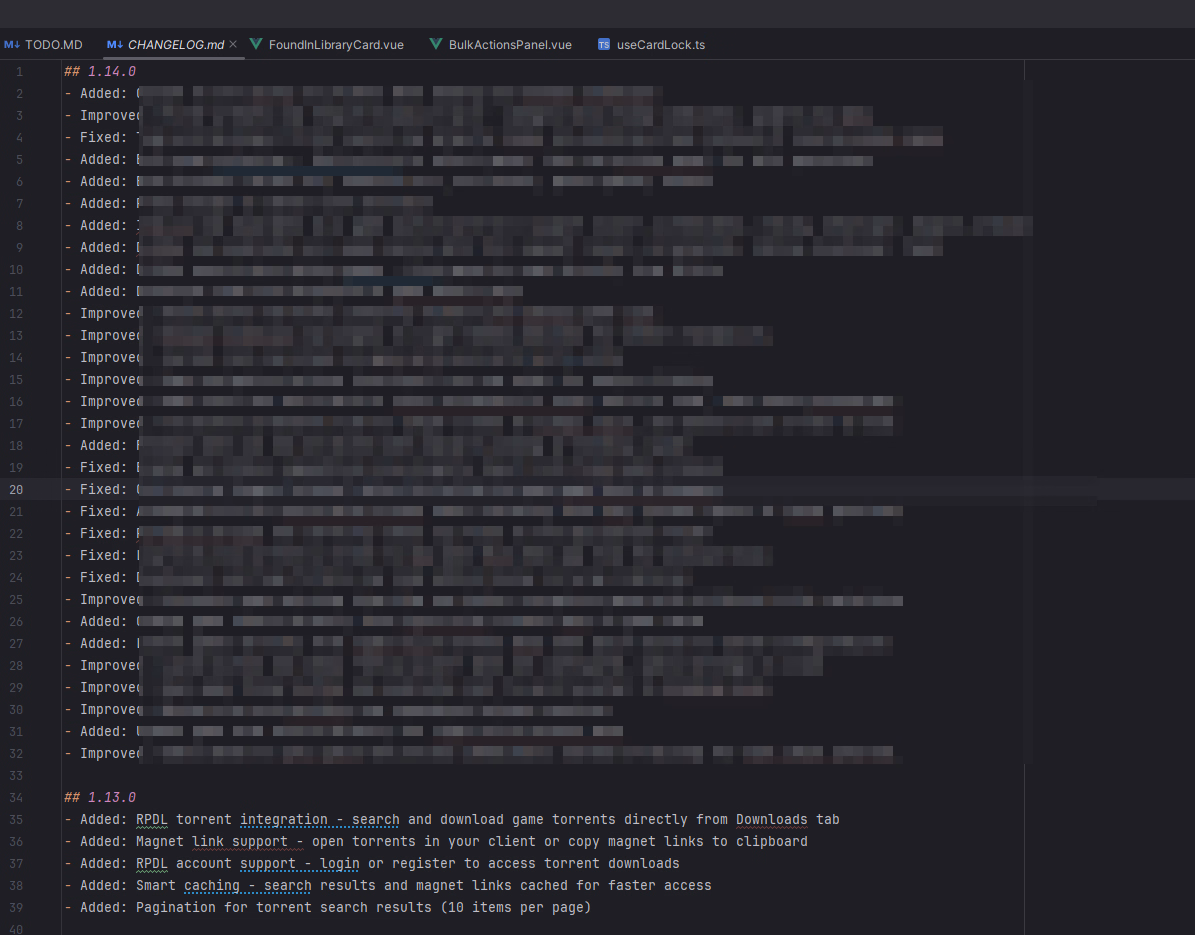Image resolution: width=1195 pixels, height=935 pixels.
Task: Click line number 1 in the gutter
Action: pos(19,72)
